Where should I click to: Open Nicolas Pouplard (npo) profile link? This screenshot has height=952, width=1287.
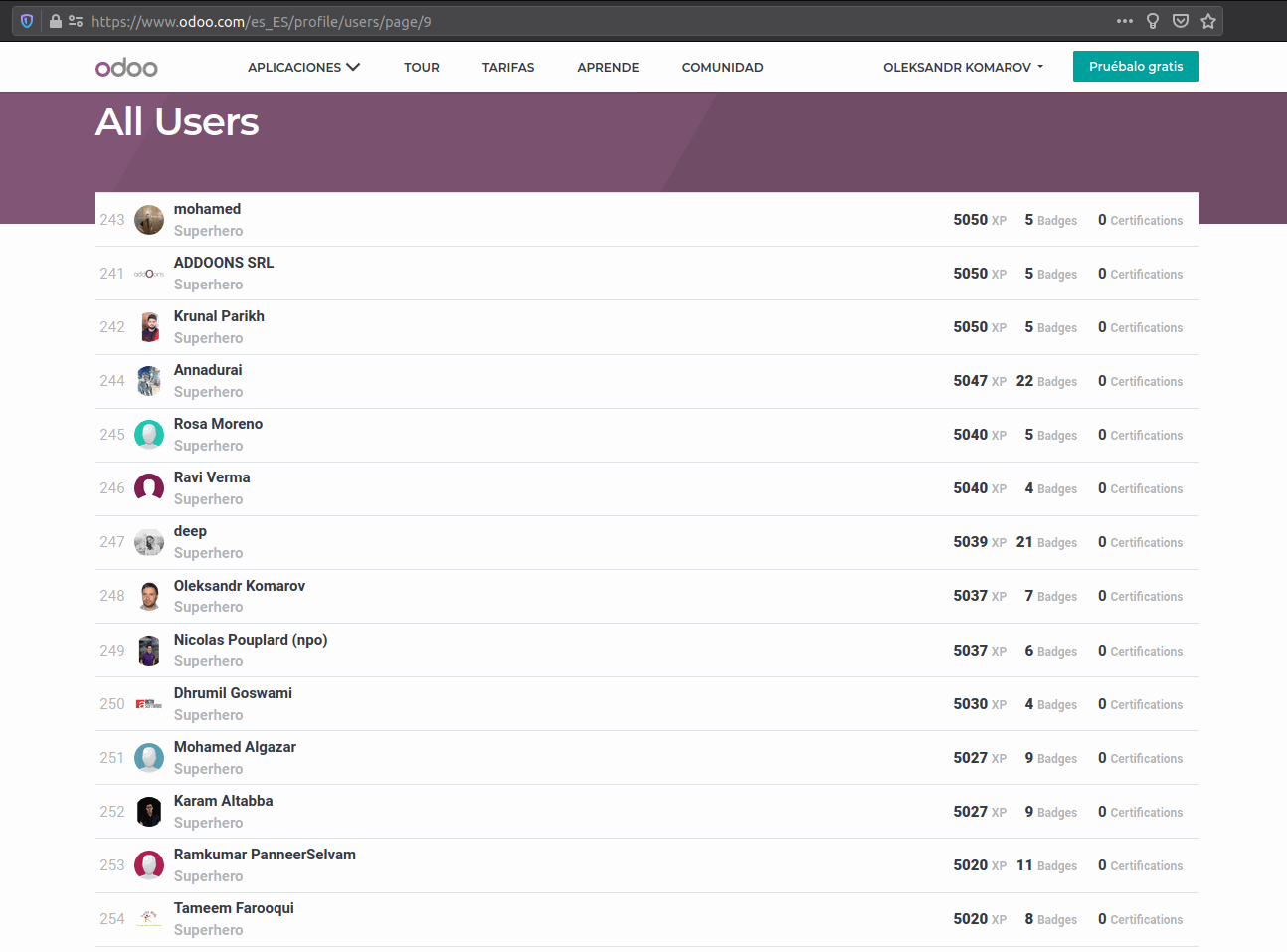251,640
